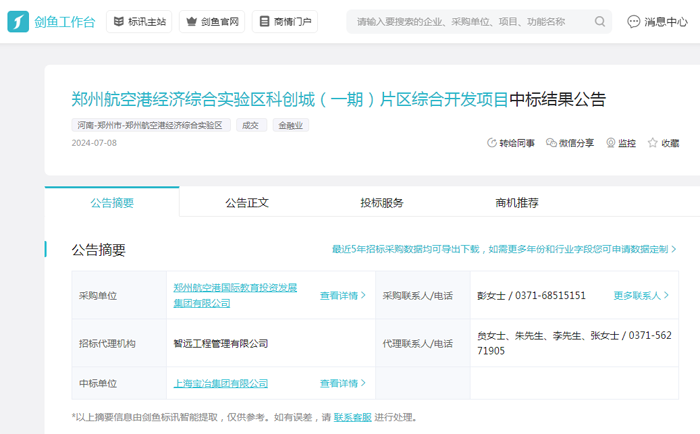Switch to 公告正文 tab
The image size is (700, 434).
[247, 202]
